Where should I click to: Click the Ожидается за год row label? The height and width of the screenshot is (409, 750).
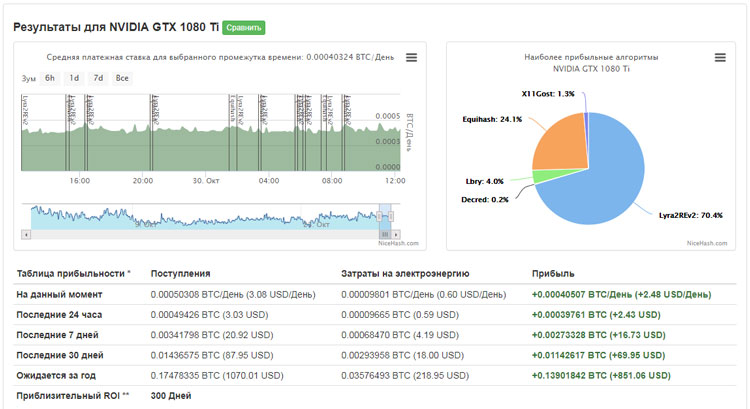point(56,376)
